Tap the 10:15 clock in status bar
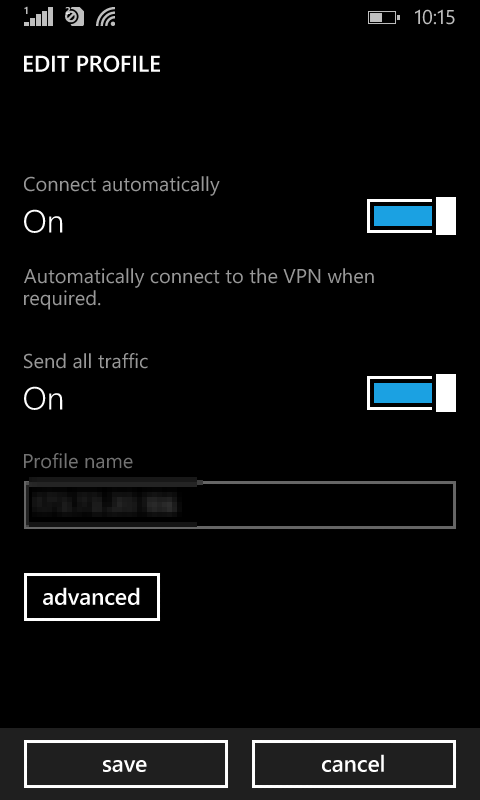Image resolution: width=480 pixels, height=800 pixels. (434, 18)
